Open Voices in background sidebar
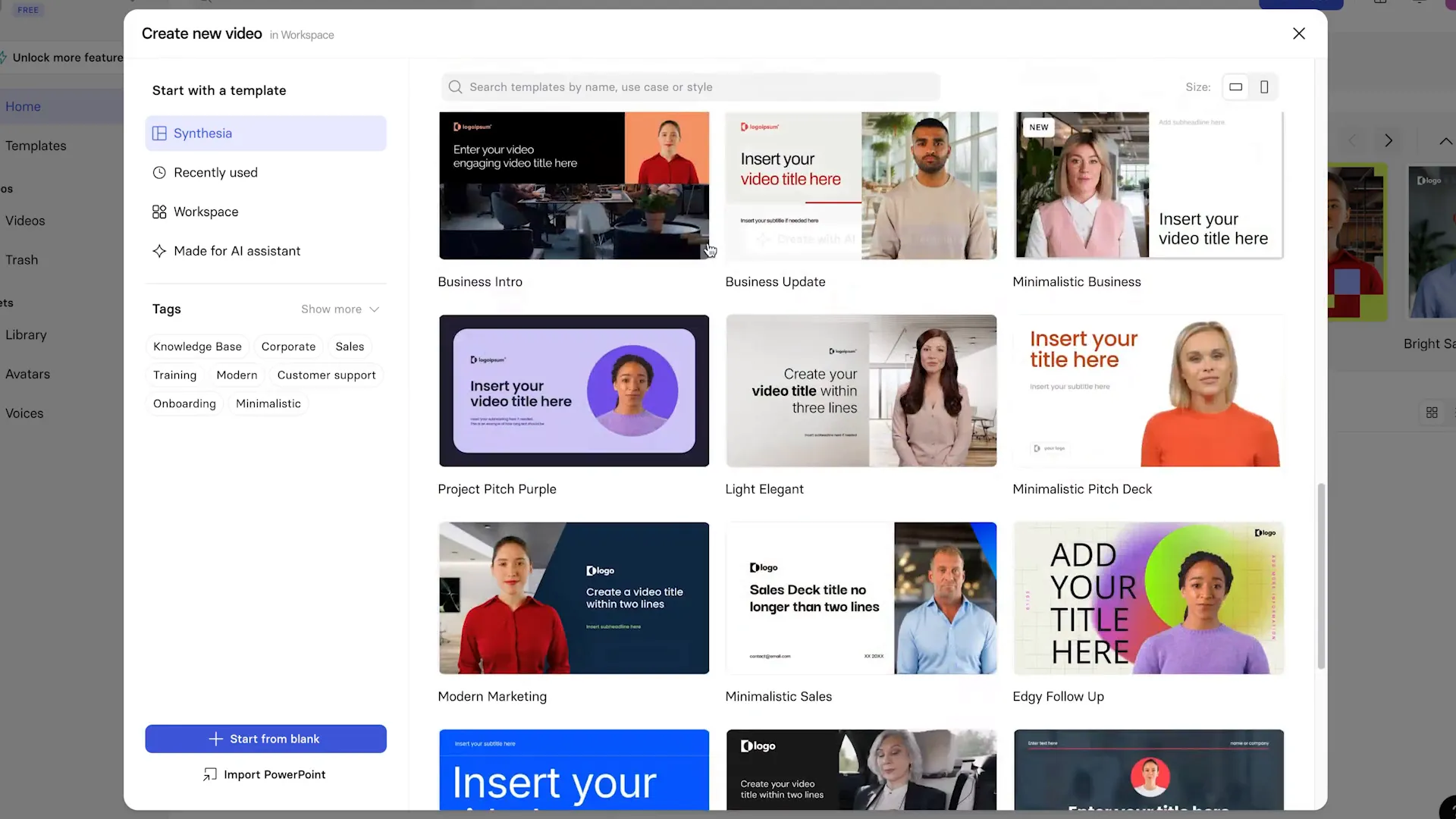The width and height of the screenshot is (1456, 819). [x=24, y=413]
